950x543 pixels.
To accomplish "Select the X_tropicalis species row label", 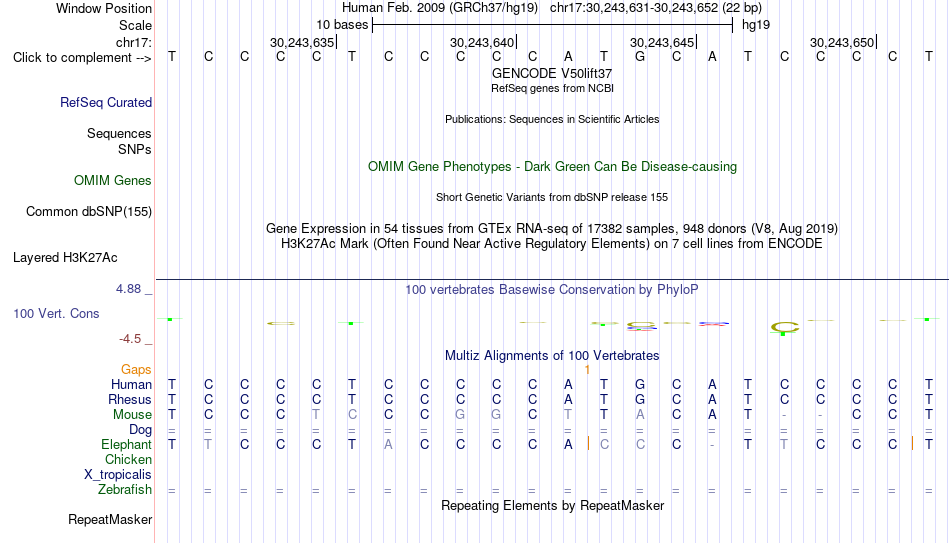I will [x=118, y=475].
